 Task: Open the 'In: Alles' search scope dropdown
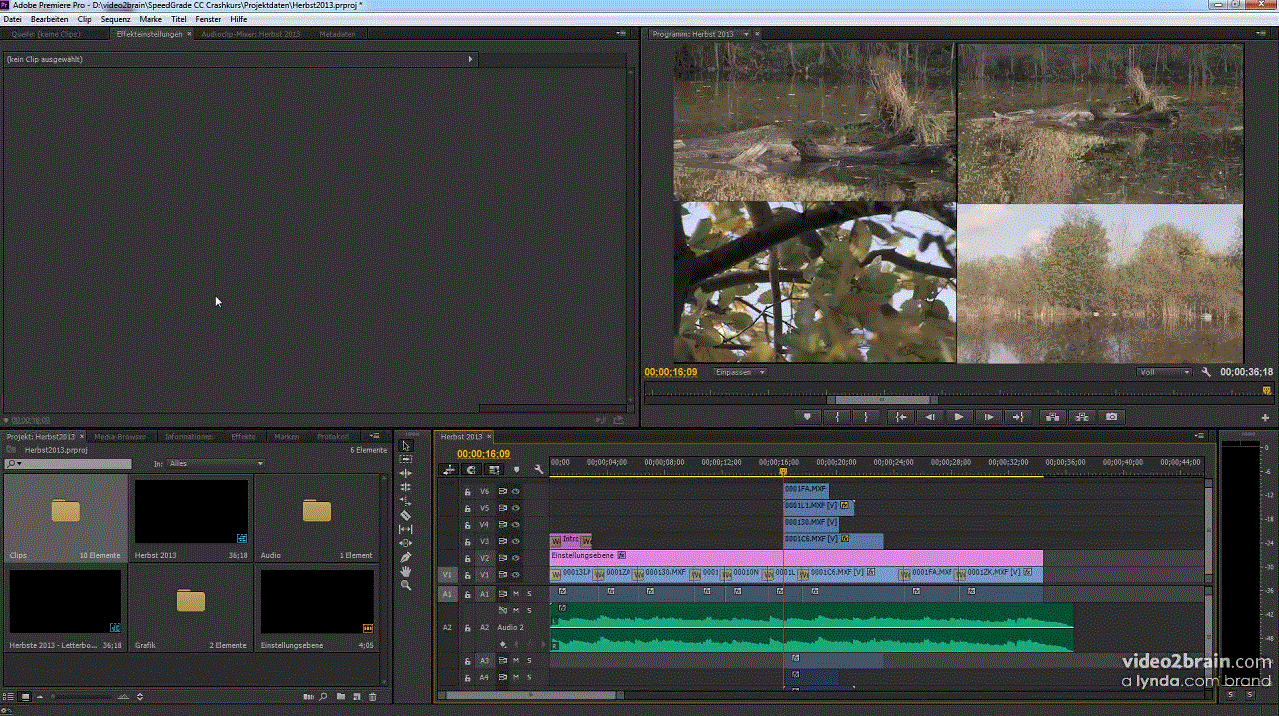(217, 464)
